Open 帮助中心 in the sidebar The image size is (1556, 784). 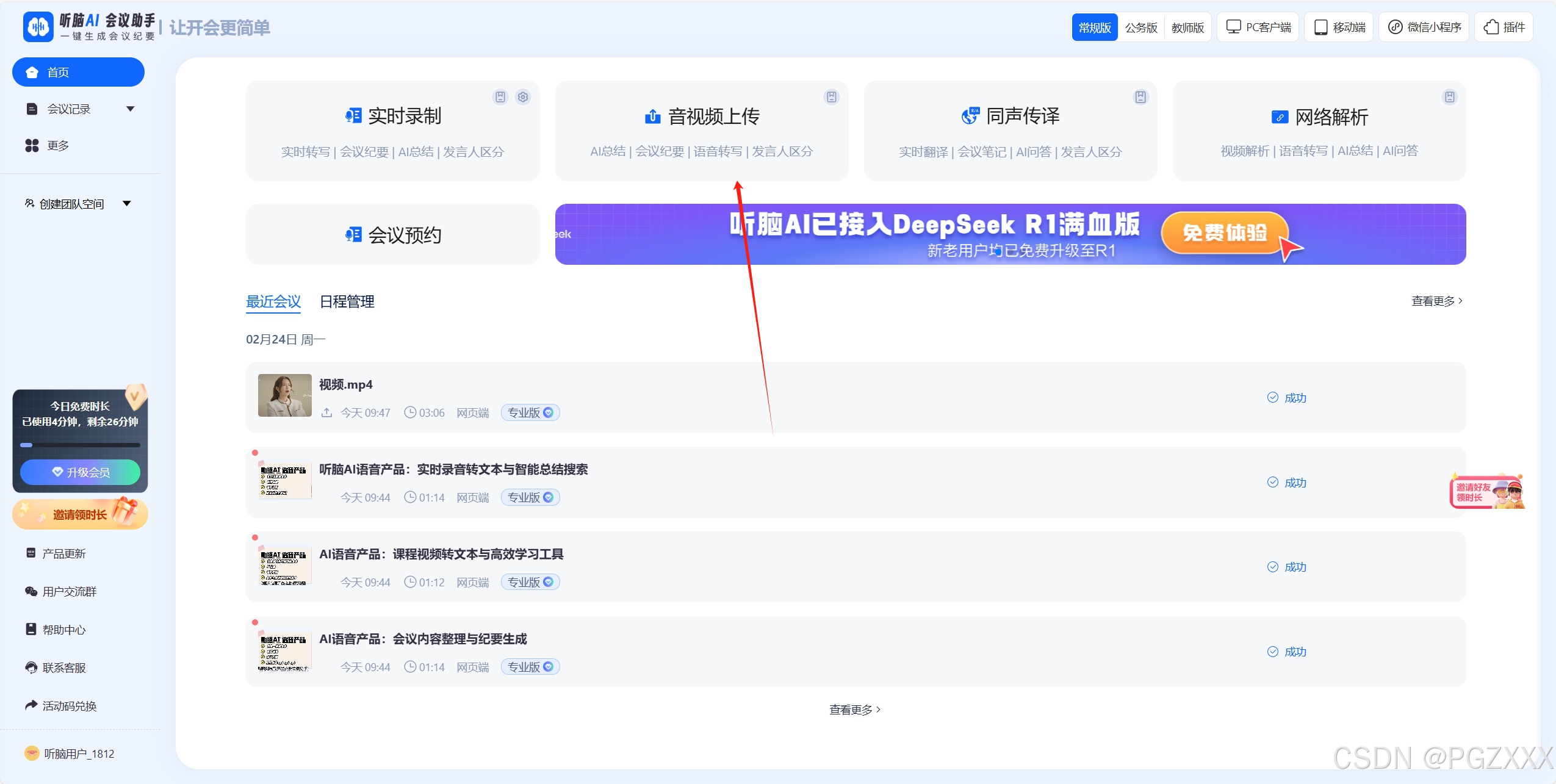pos(63,630)
